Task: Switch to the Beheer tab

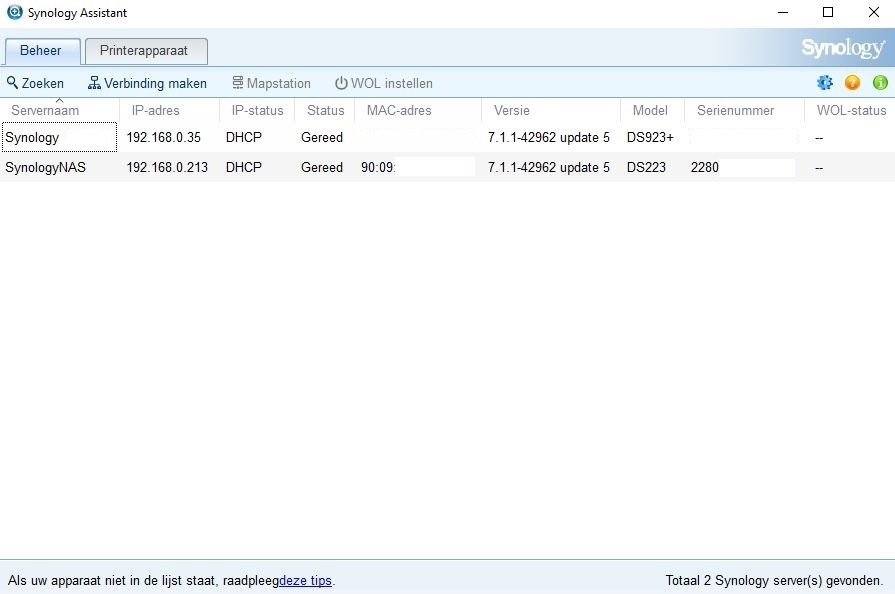Action: click(x=42, y=51)
